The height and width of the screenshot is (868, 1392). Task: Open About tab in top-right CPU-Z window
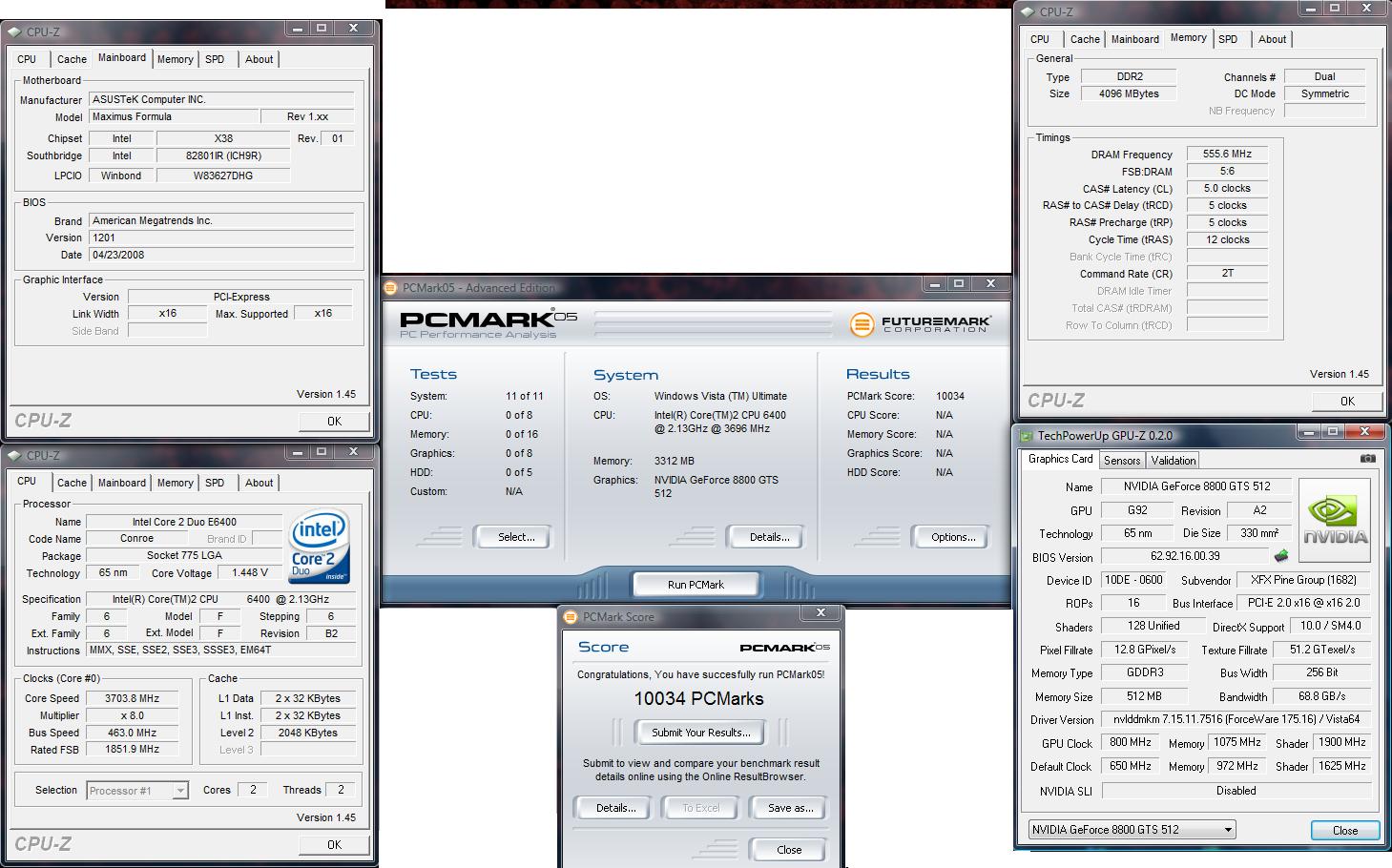pyautogui.click(x=1273, y=39)
